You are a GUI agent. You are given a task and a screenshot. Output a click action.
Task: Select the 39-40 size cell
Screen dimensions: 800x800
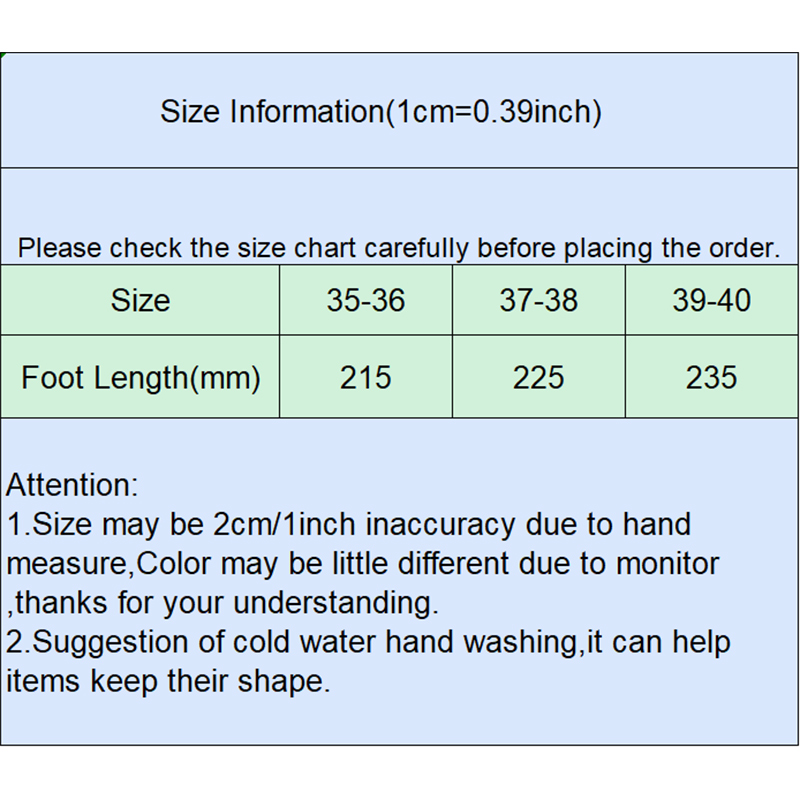coord(712,300)
